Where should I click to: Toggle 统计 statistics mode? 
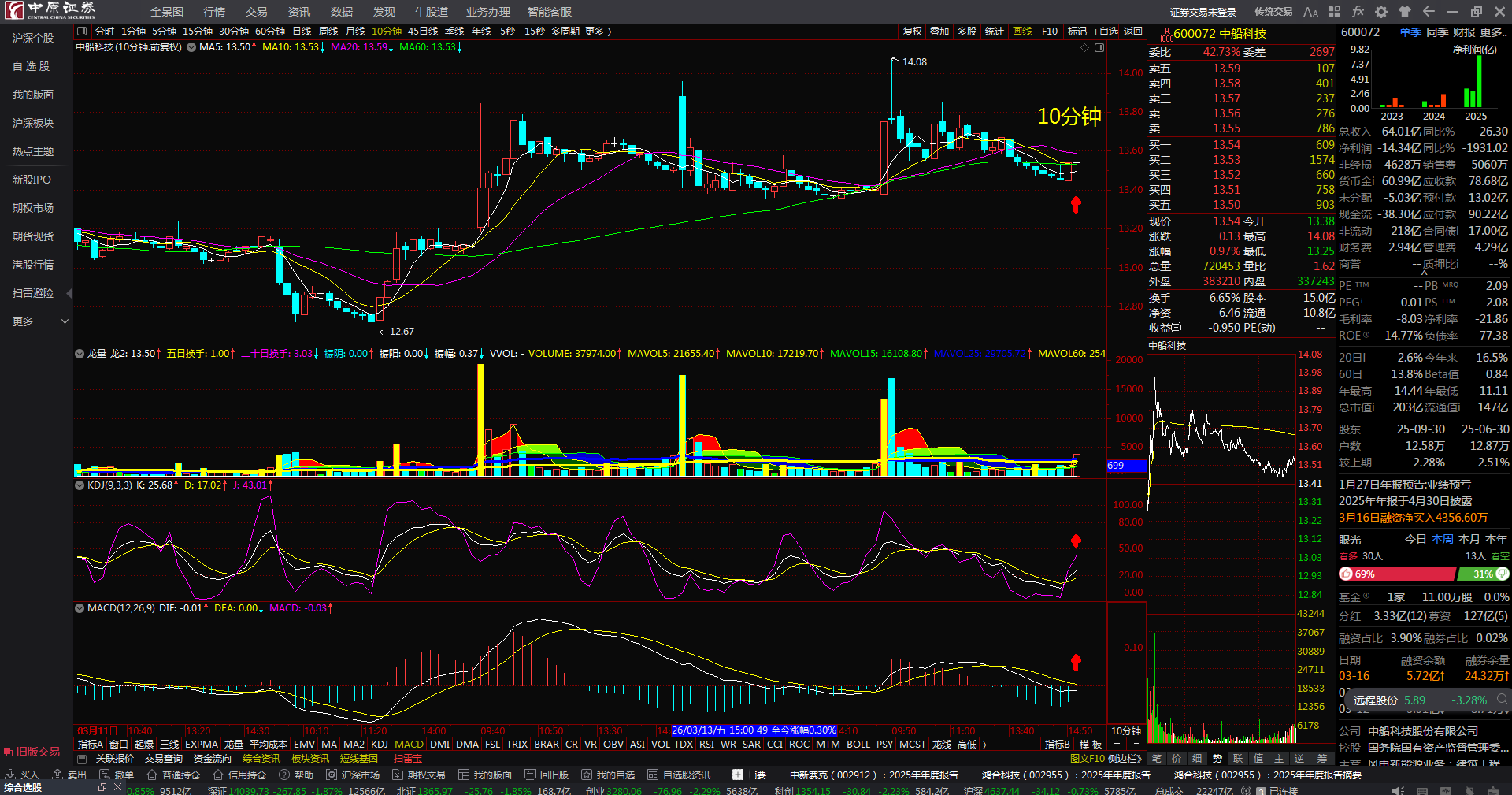point(995,32)
